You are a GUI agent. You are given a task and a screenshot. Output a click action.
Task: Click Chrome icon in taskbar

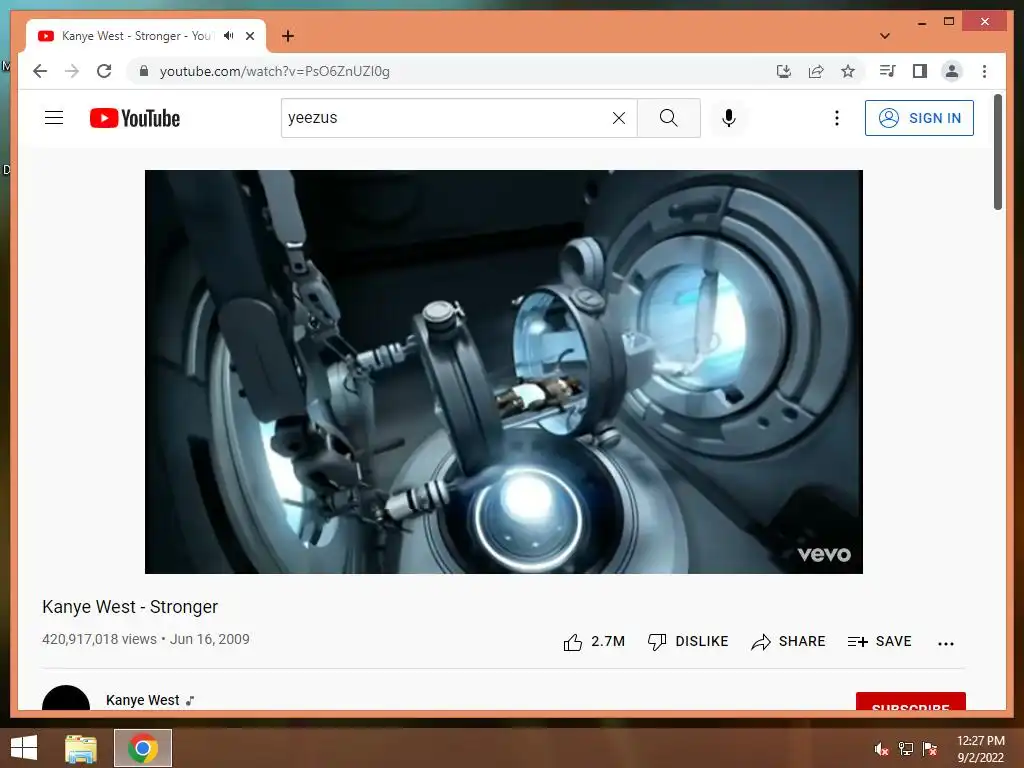click(x=143, y=748)
